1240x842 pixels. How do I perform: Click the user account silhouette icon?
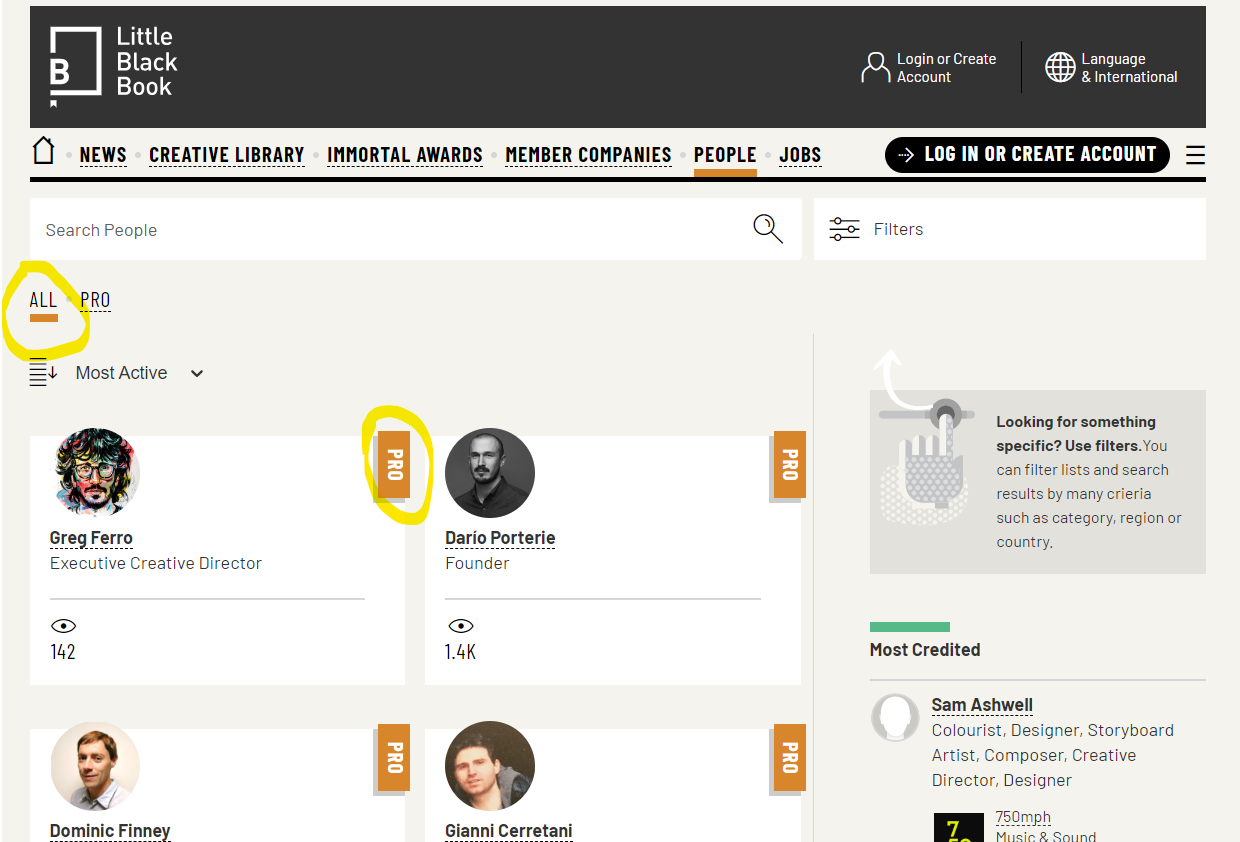[x=875, y=67]
